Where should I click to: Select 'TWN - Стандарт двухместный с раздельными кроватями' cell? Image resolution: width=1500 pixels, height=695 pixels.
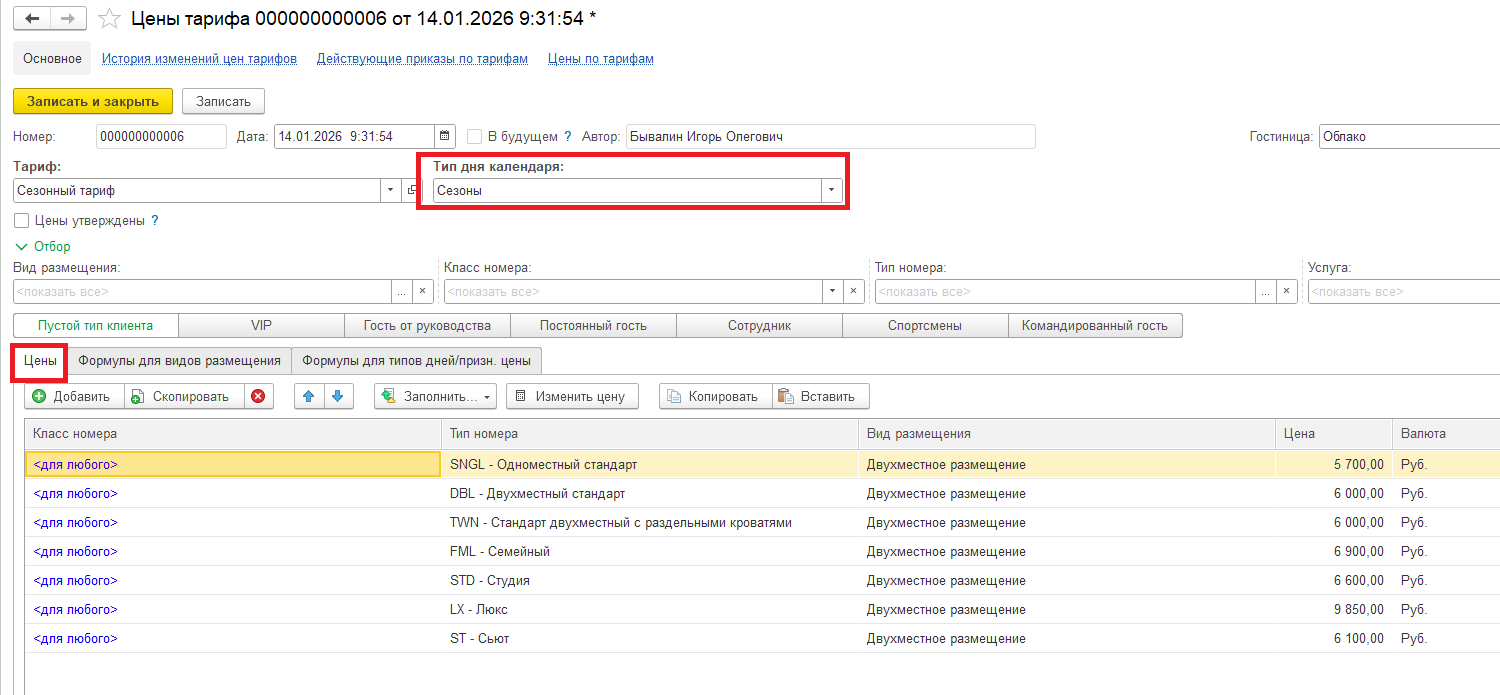tap(650, 522)
